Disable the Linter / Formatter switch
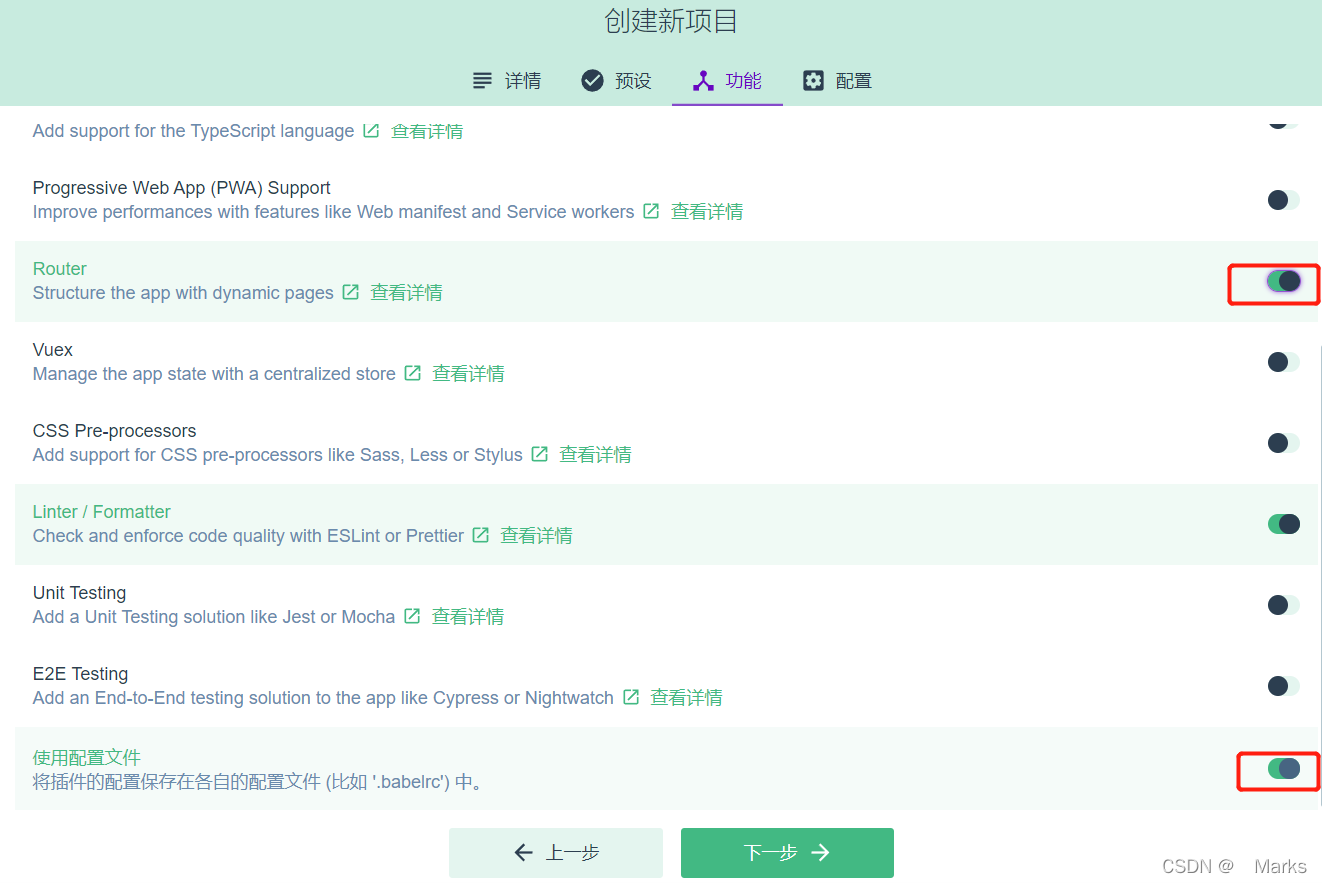The height and width of the screenshot is (883, 1322). 1283,524
